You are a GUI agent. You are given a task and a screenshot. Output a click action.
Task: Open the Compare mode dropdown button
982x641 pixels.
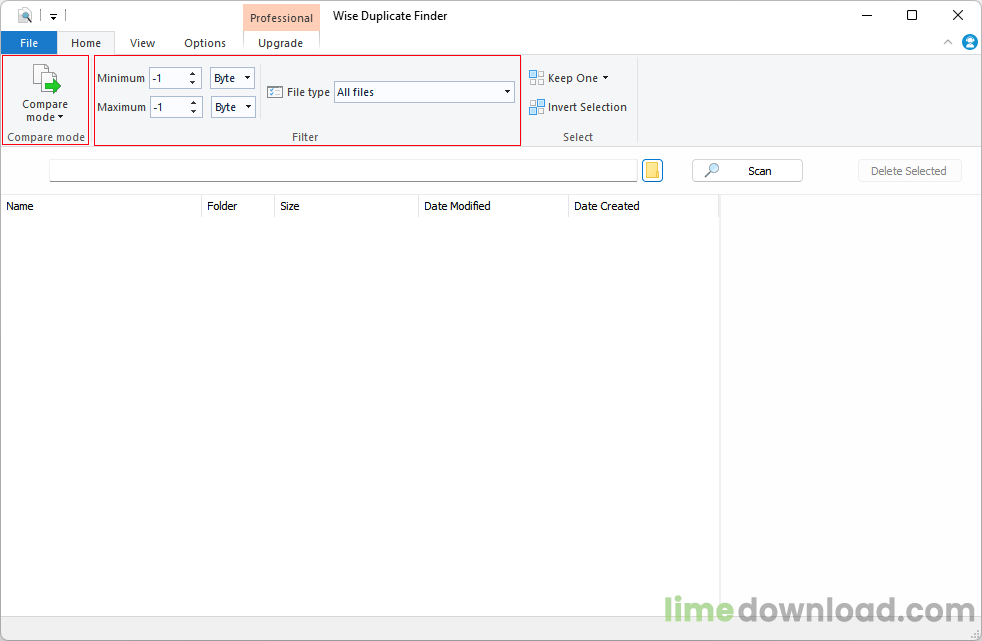[x=45, y=93]
